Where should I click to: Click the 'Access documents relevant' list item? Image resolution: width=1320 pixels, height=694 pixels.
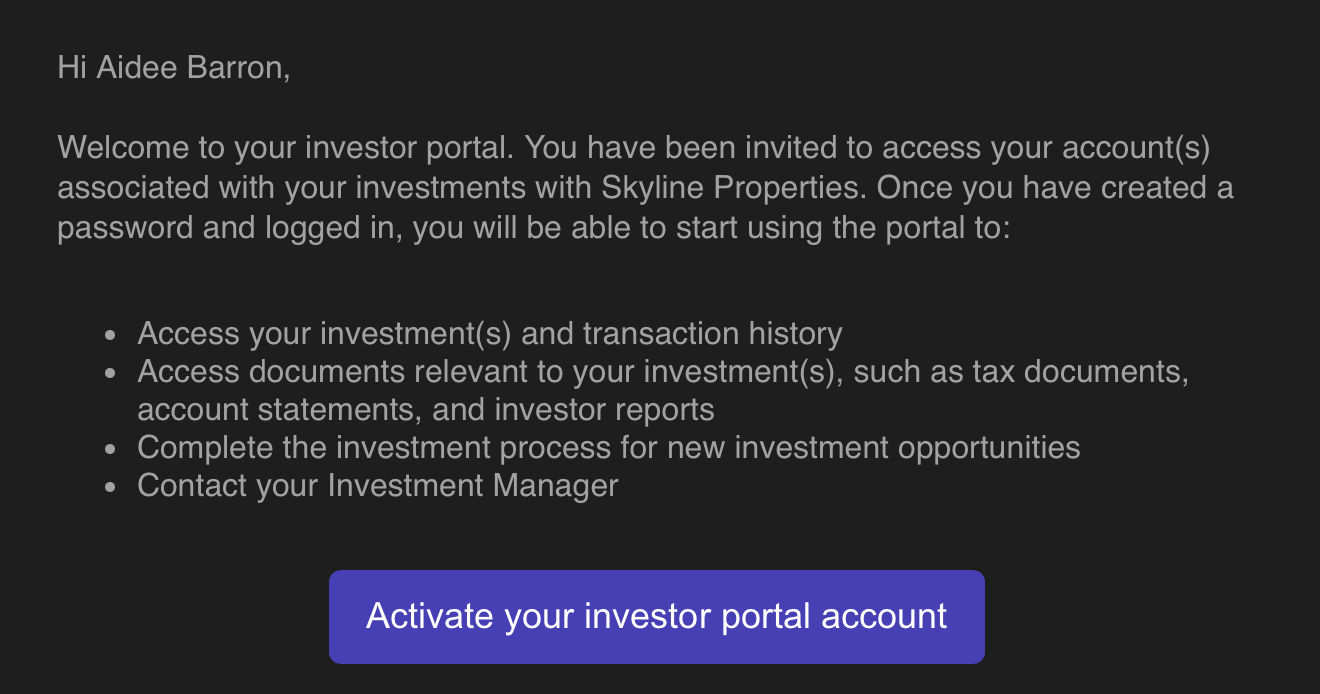pos(663,390)
